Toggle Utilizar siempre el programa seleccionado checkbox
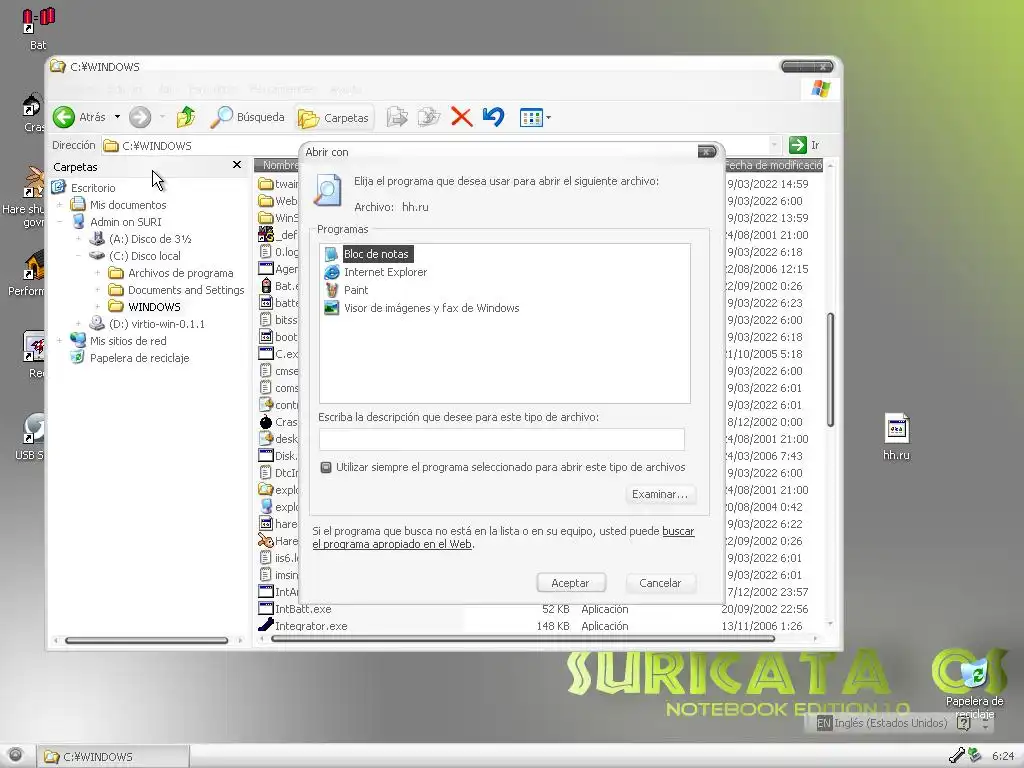1024x768 pixels. pyautogui.click(x=326, y=468)
